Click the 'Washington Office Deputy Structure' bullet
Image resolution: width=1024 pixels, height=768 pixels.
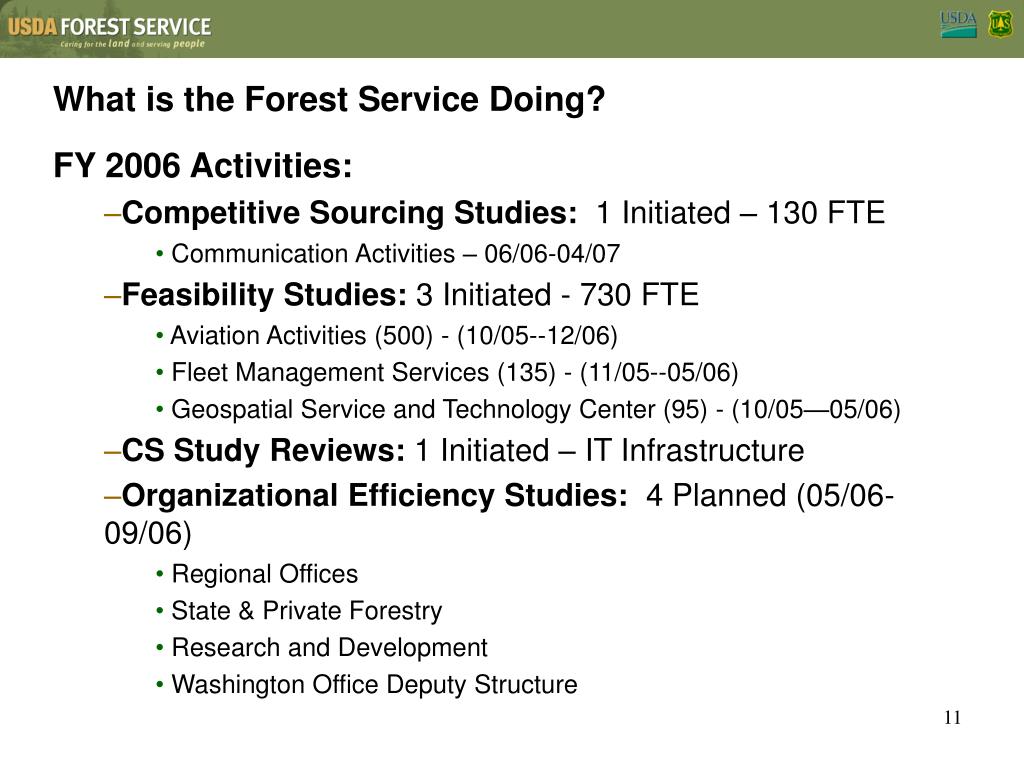pyautogui.click(x=374, y=684)
